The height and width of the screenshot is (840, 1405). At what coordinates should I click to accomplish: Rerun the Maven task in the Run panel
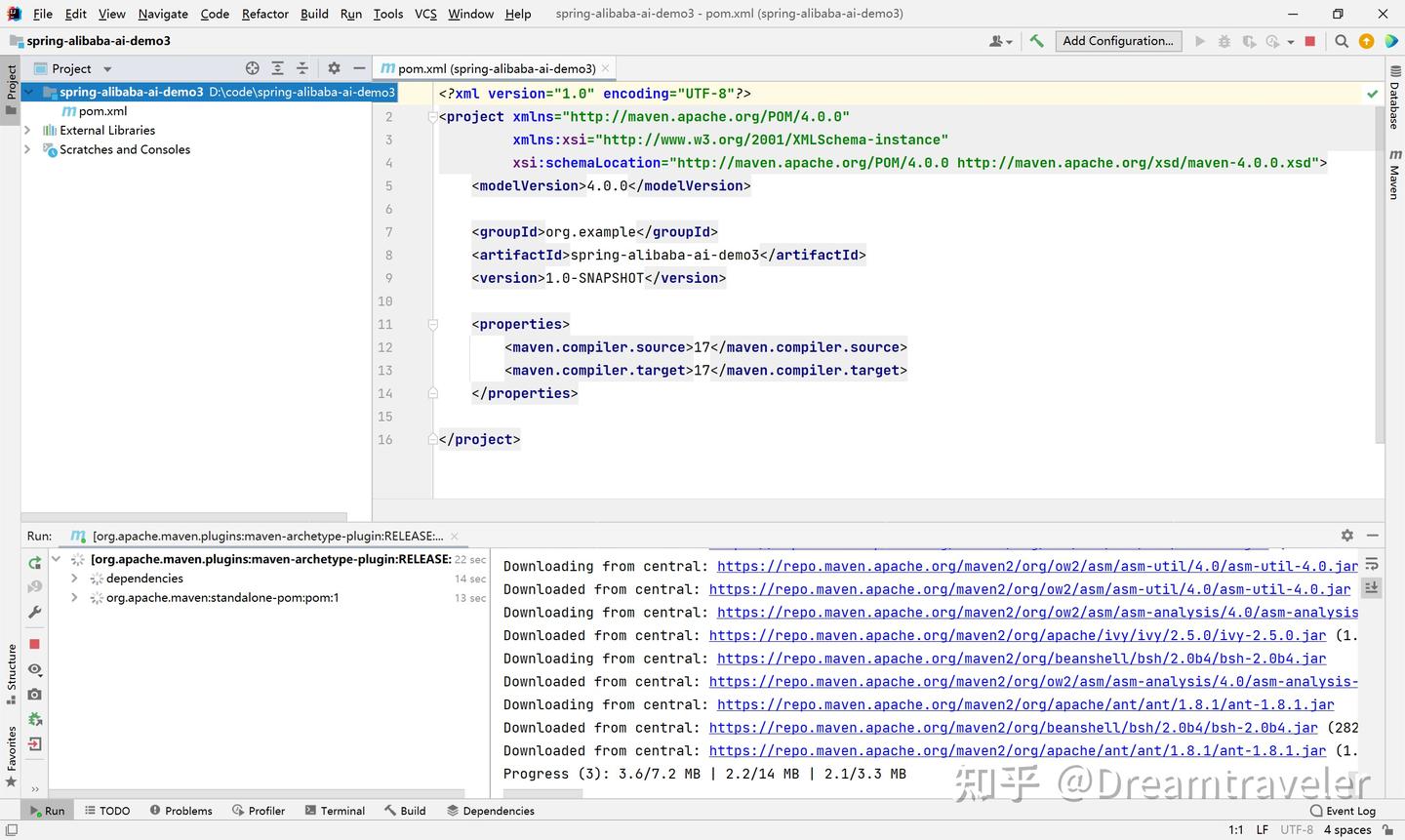pos(35,563)
